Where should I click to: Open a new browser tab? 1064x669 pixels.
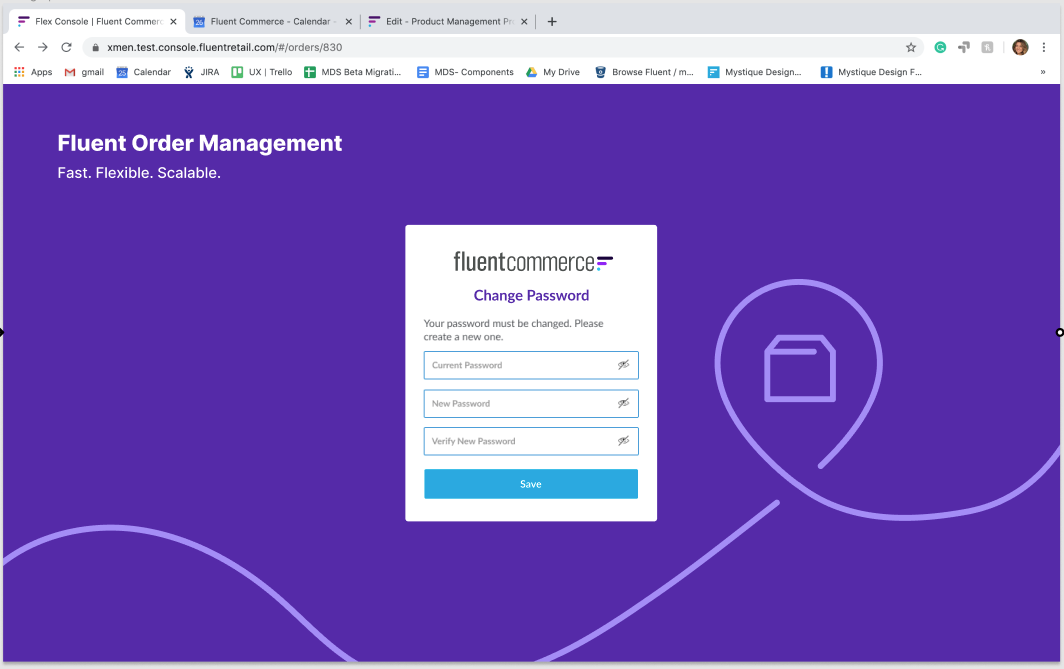point(552,21)
